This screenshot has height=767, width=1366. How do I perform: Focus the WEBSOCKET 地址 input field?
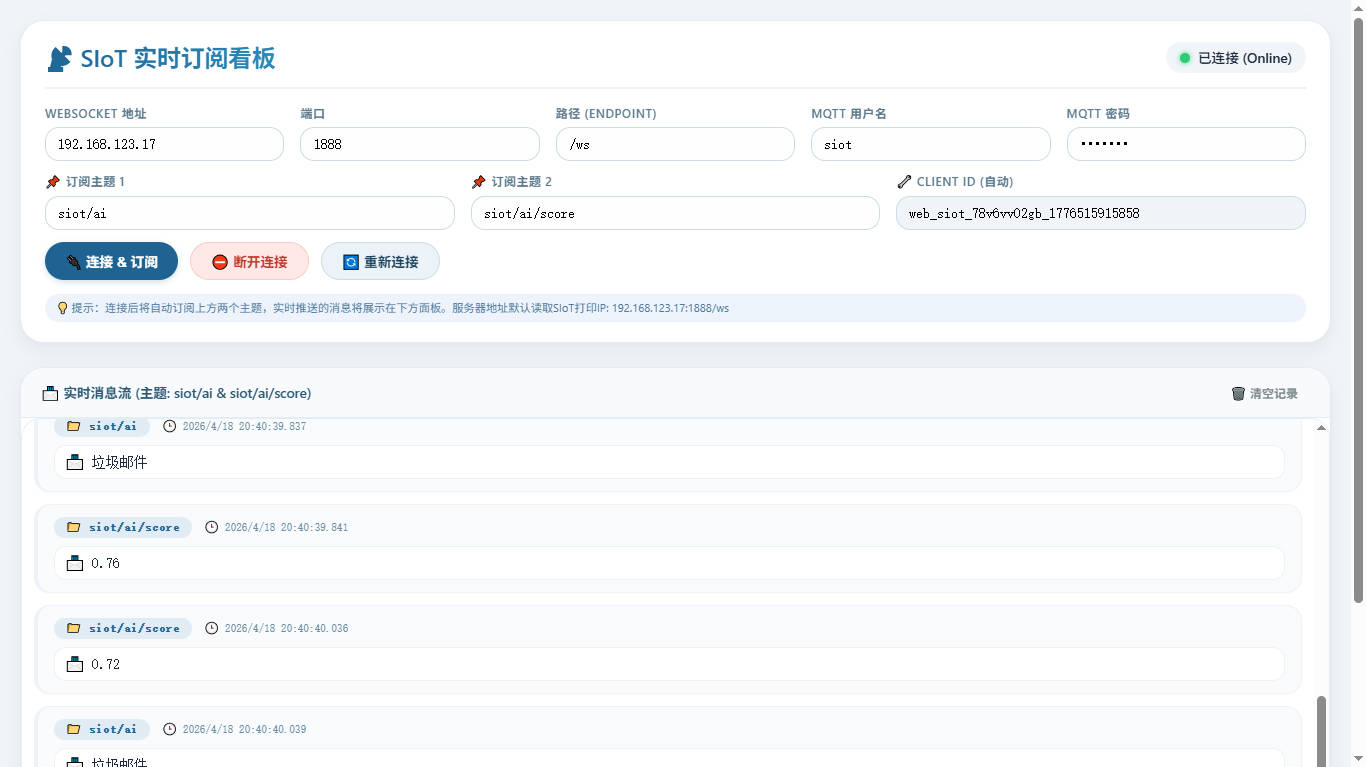(x=164, y=144)
